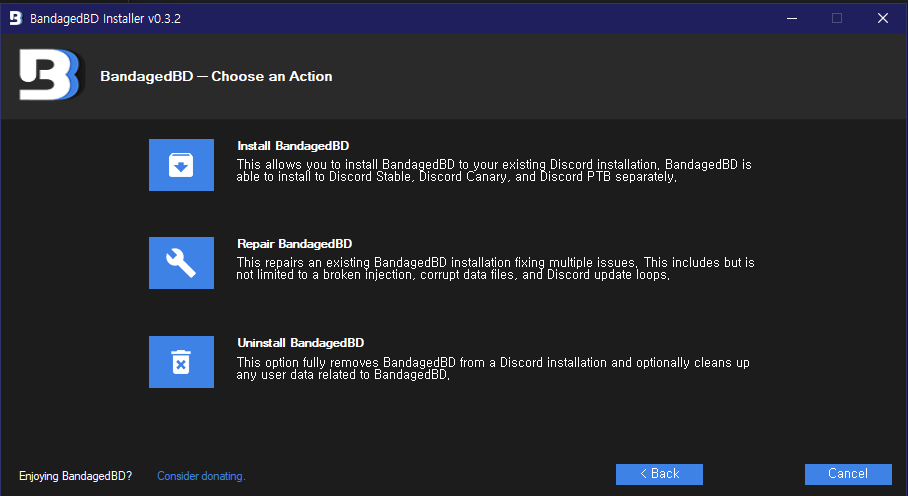Go back with the Back button
Image resolution: width=908 pixels, height=496 pixels.
(x=659, y=474)
